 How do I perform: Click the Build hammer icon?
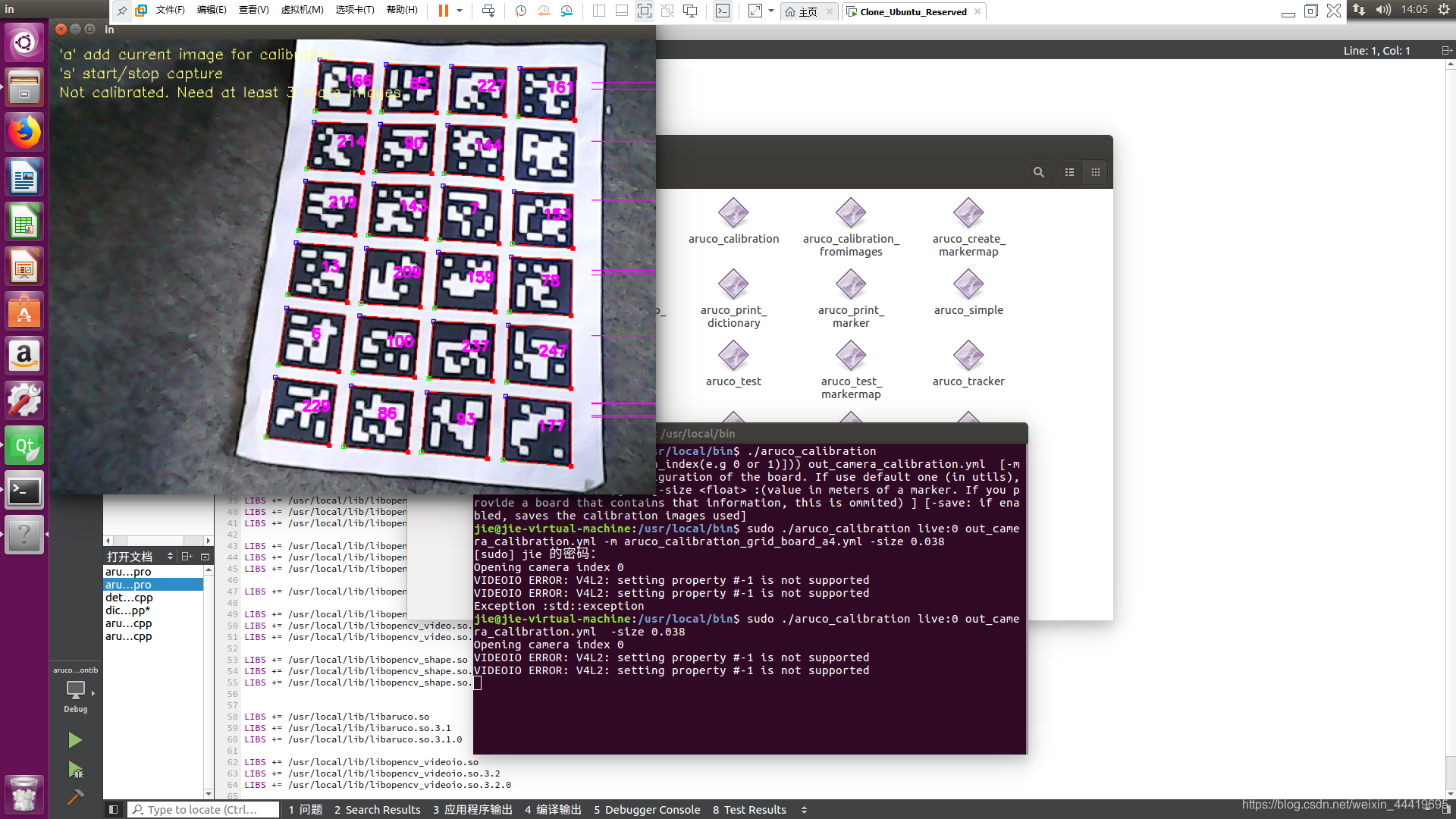pyautogui.click(x=75, y=797)
